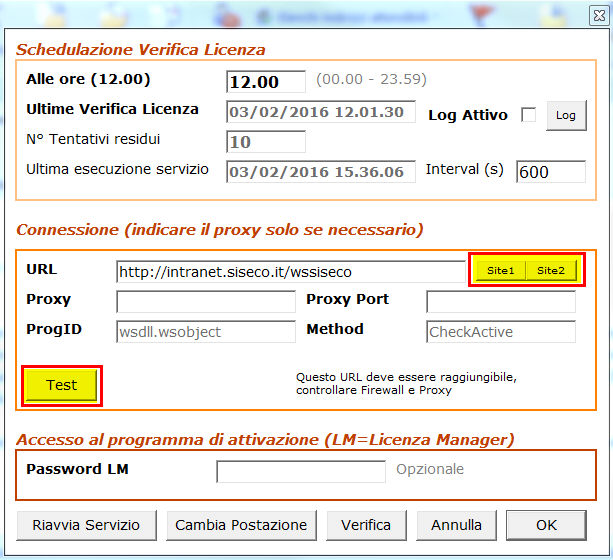Click the Method field showing CheckActive

point(500,331)
